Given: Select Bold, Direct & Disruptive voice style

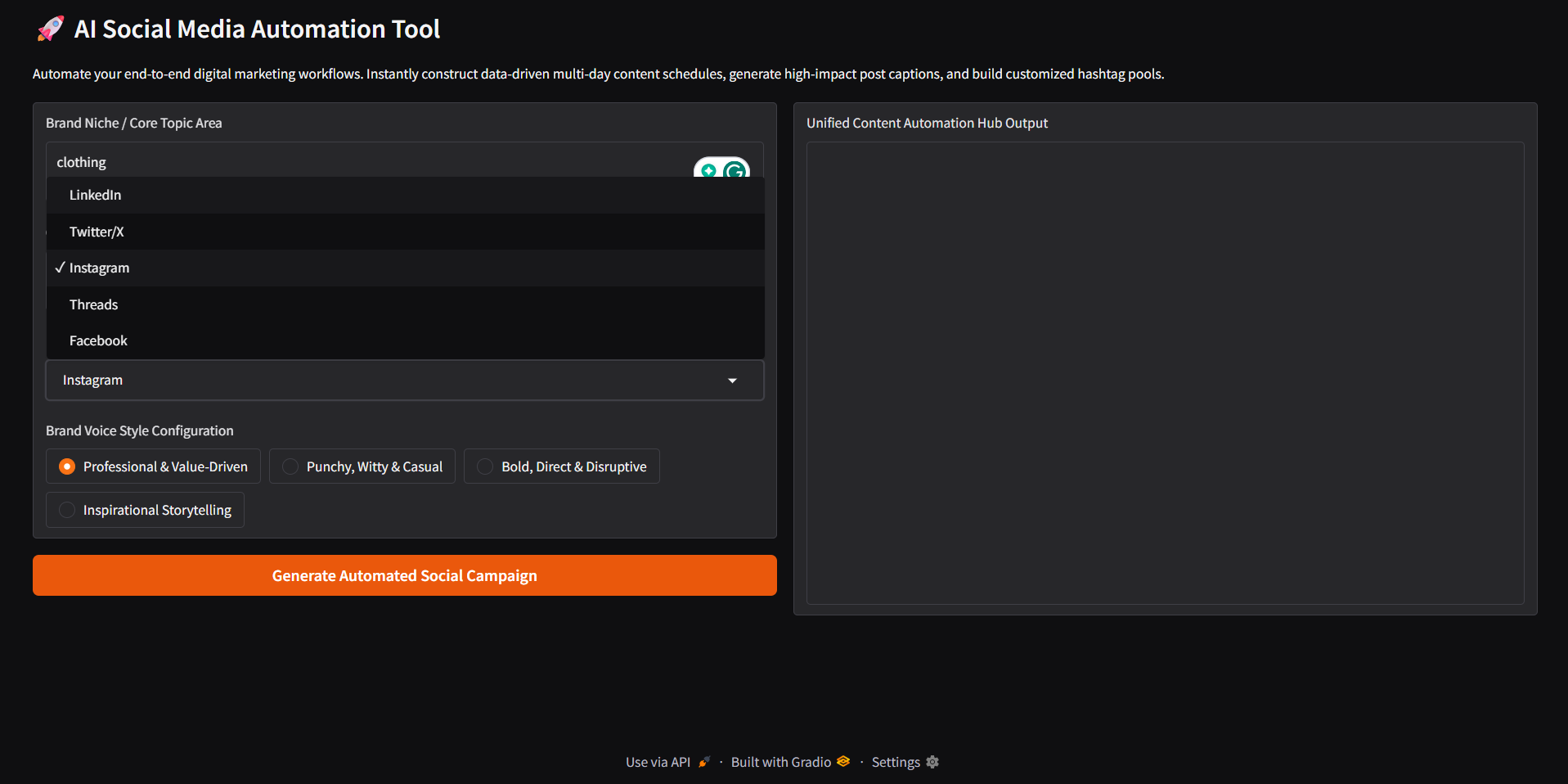Looking at the screenshot, I should [562, 466].
